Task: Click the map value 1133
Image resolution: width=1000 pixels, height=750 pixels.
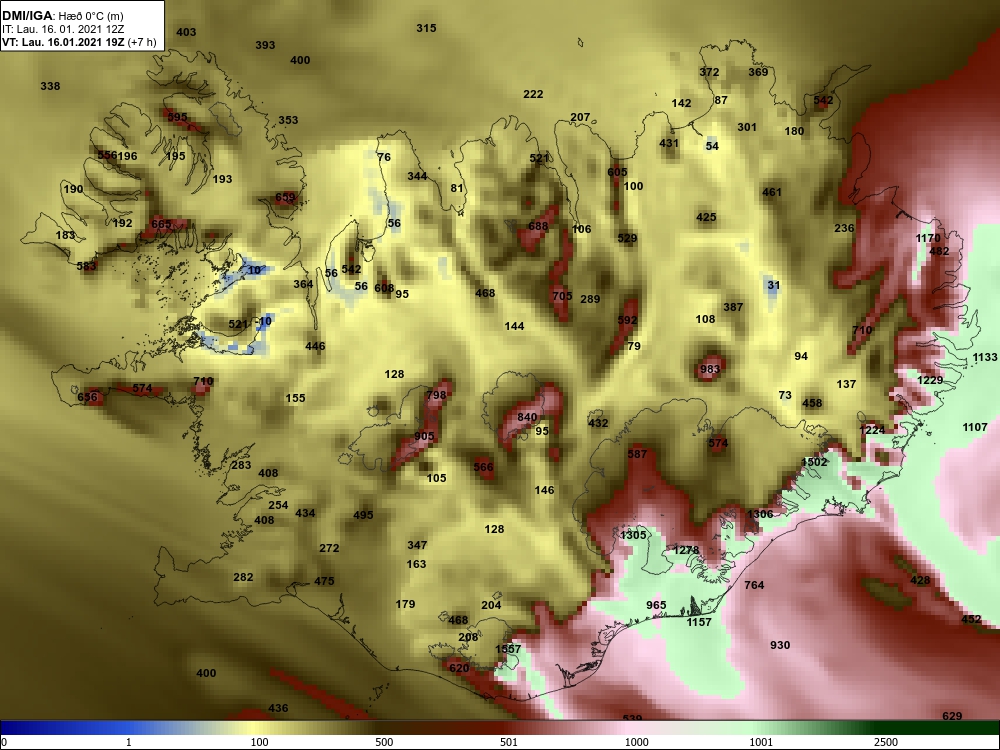Action: [985, 357]
